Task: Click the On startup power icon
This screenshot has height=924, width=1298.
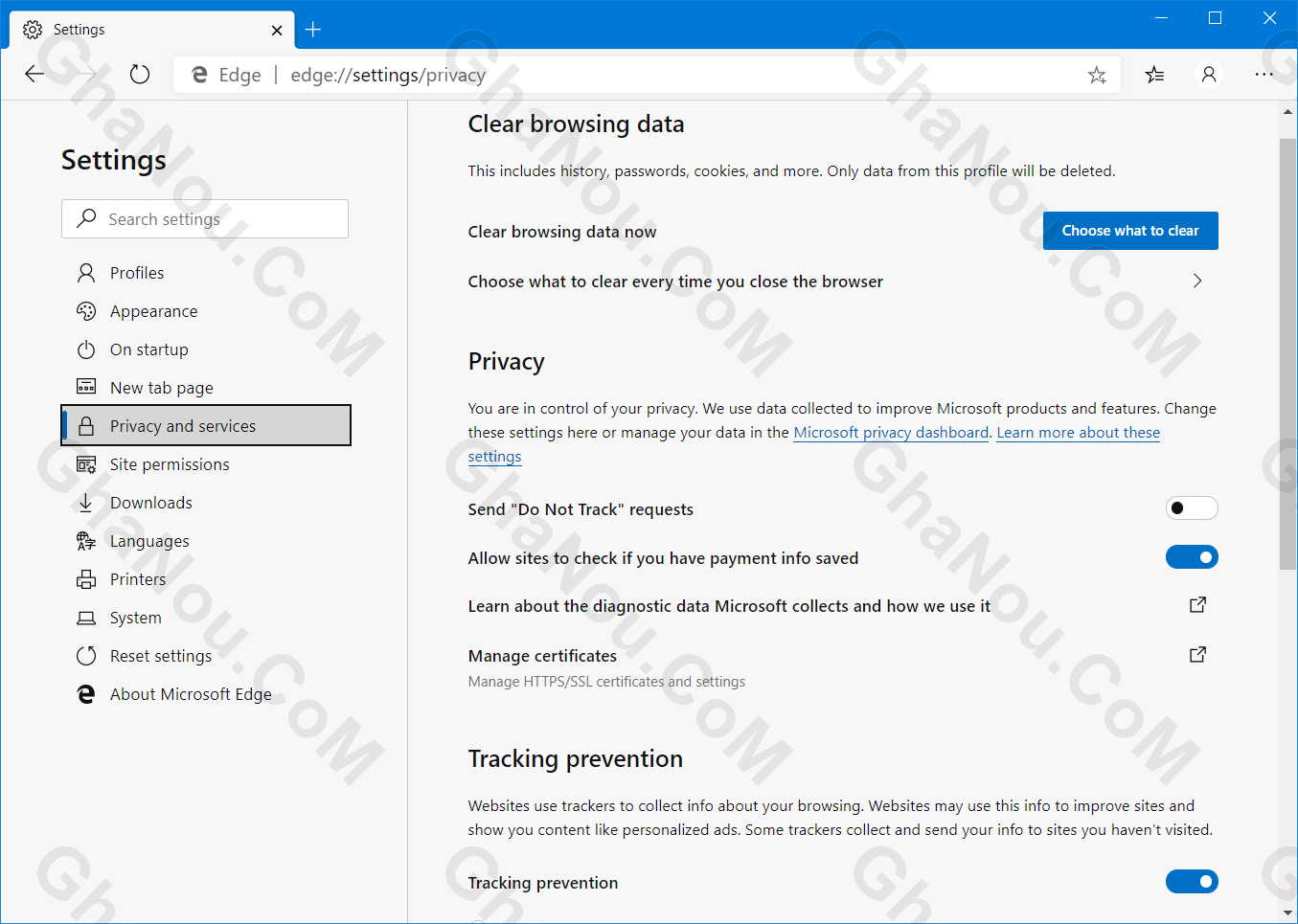Action: pyautogui.click(x=86, y=349)
